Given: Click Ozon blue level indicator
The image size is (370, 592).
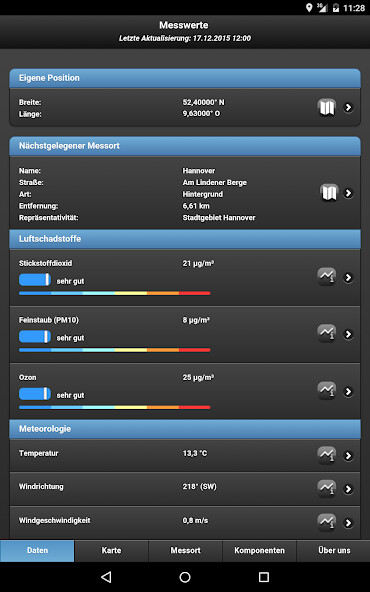Looking at the screenshot, I should (x=35, y=393).
